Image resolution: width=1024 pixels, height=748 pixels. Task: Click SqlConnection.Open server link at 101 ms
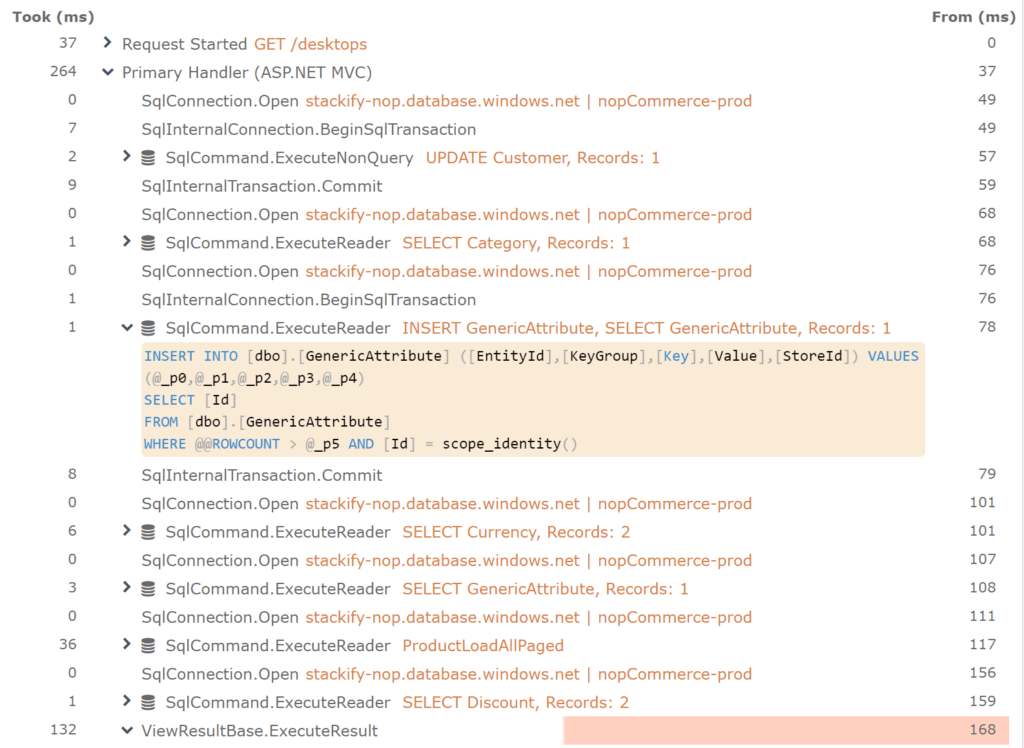tap(529, 504)
